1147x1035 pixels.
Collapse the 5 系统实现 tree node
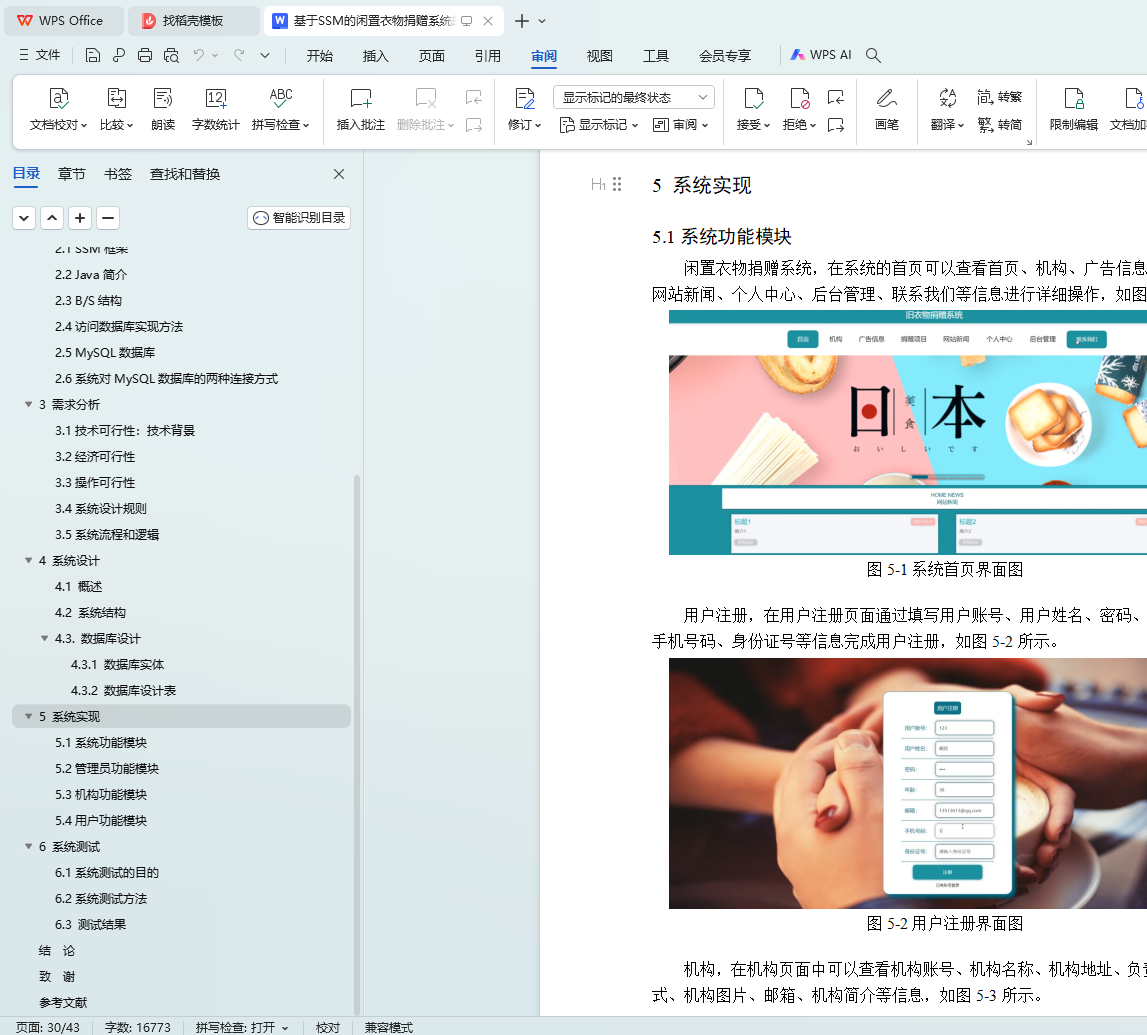pos(29,716)
